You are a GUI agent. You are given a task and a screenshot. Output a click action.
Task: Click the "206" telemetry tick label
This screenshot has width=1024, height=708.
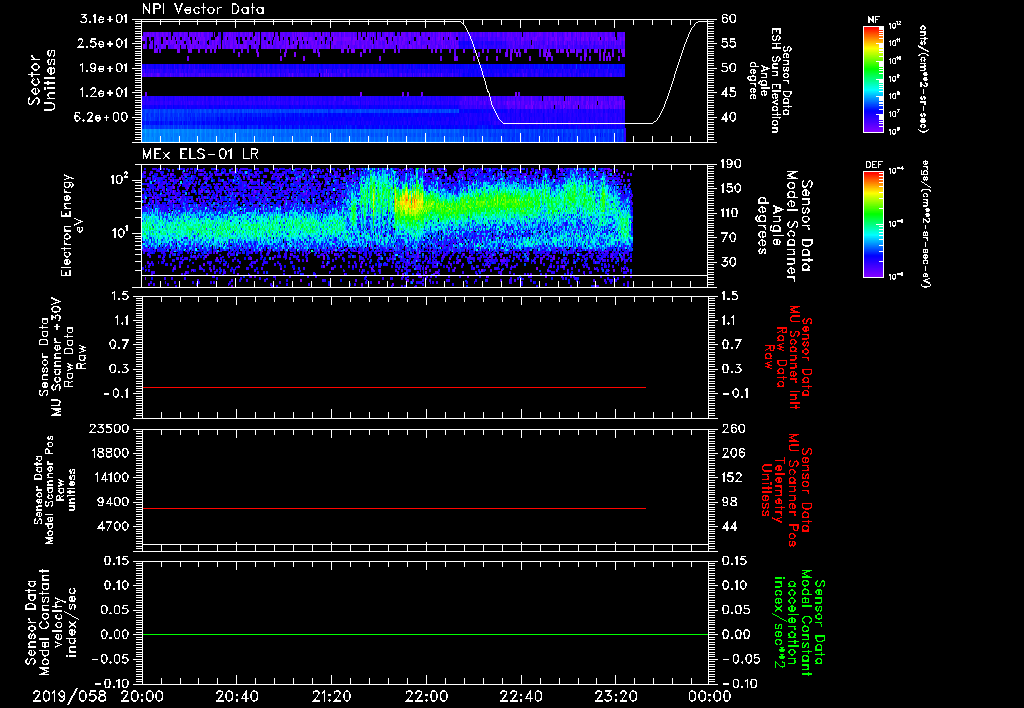[733, 453]
